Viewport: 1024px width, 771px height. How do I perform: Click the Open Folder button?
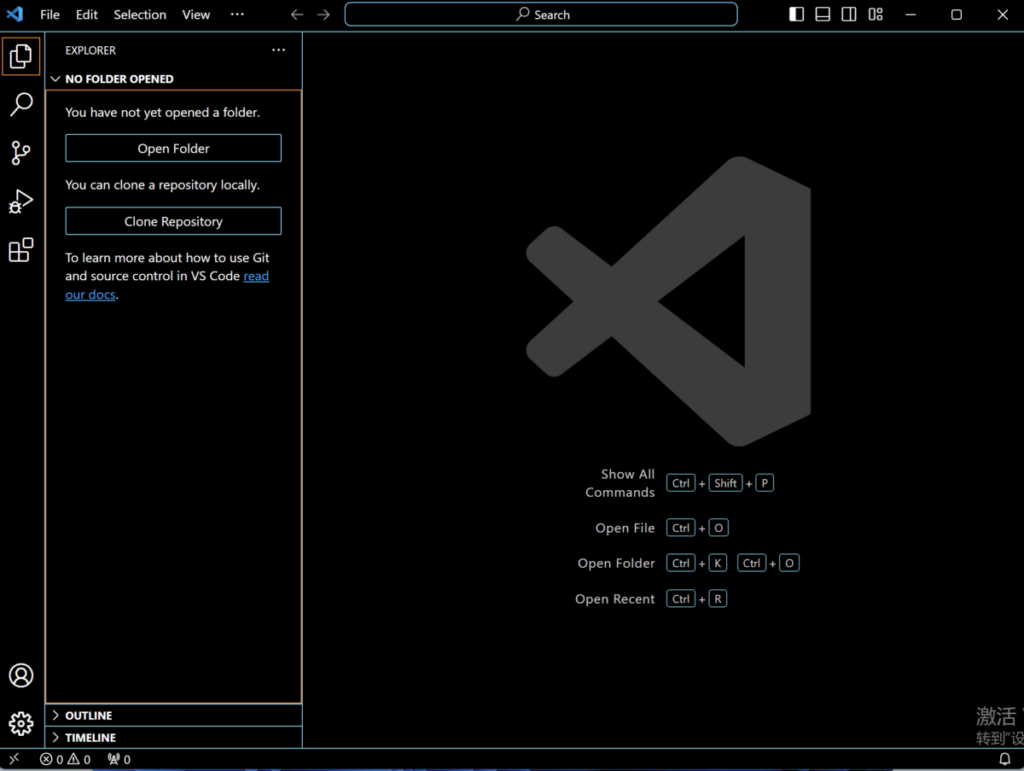coord(174,148)
